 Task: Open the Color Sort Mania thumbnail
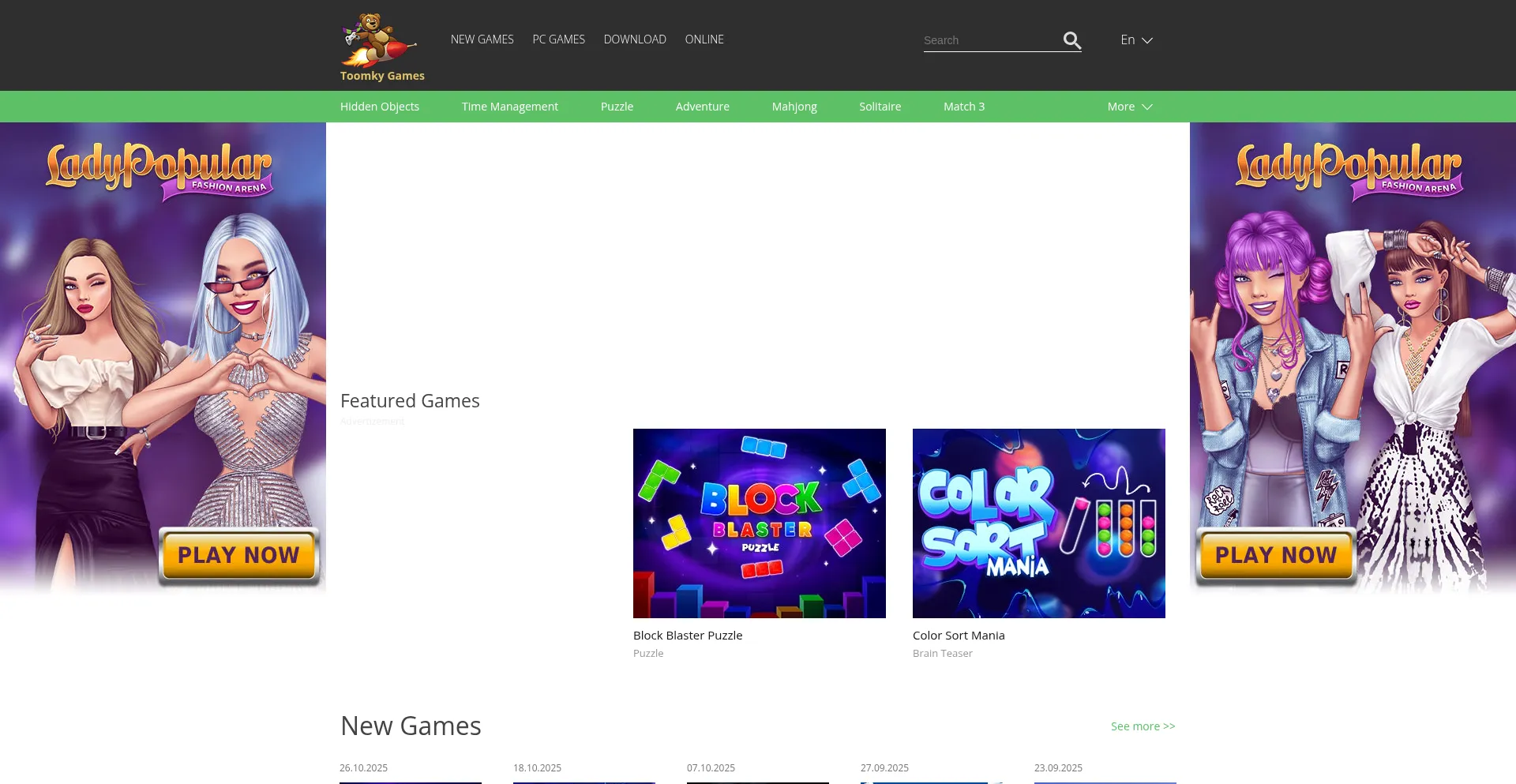point(1038,523)
